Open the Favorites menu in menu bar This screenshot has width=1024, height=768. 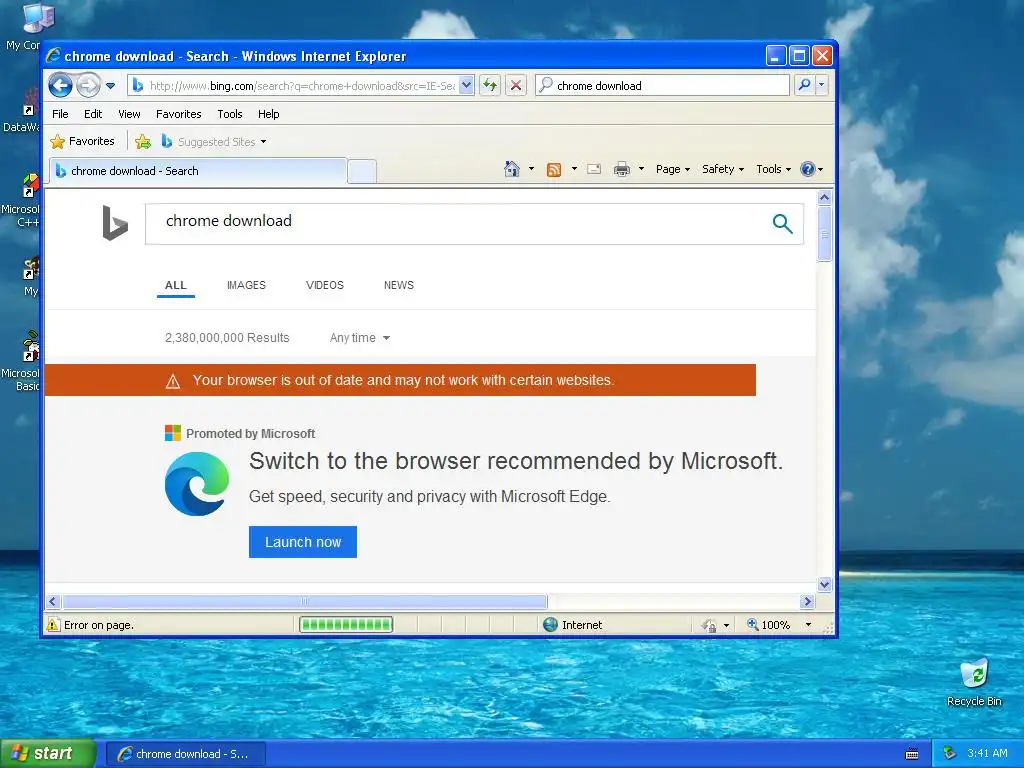point(178,114)
